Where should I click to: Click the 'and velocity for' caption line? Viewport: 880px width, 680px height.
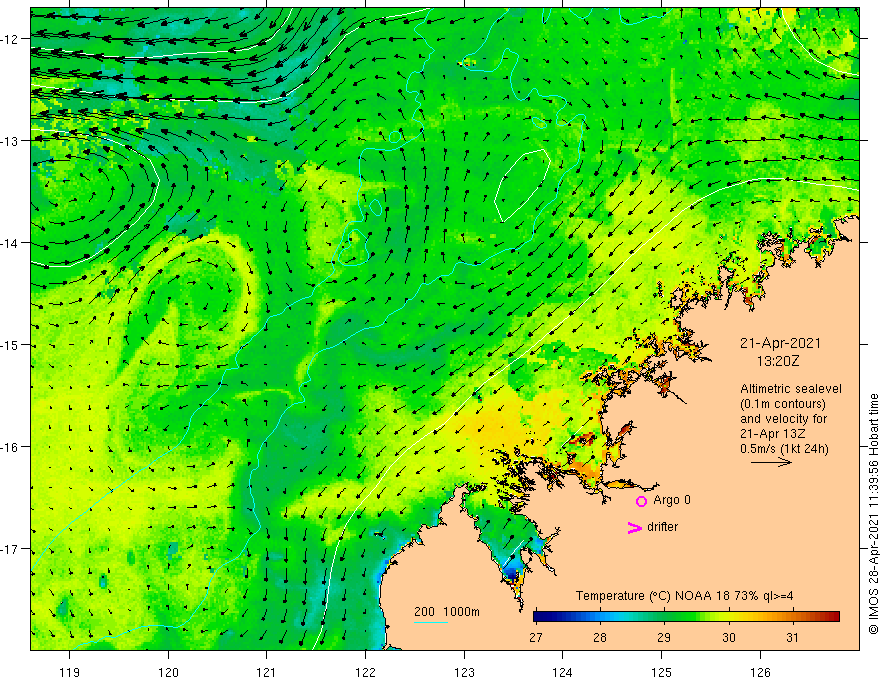click(x=783, y=419)
